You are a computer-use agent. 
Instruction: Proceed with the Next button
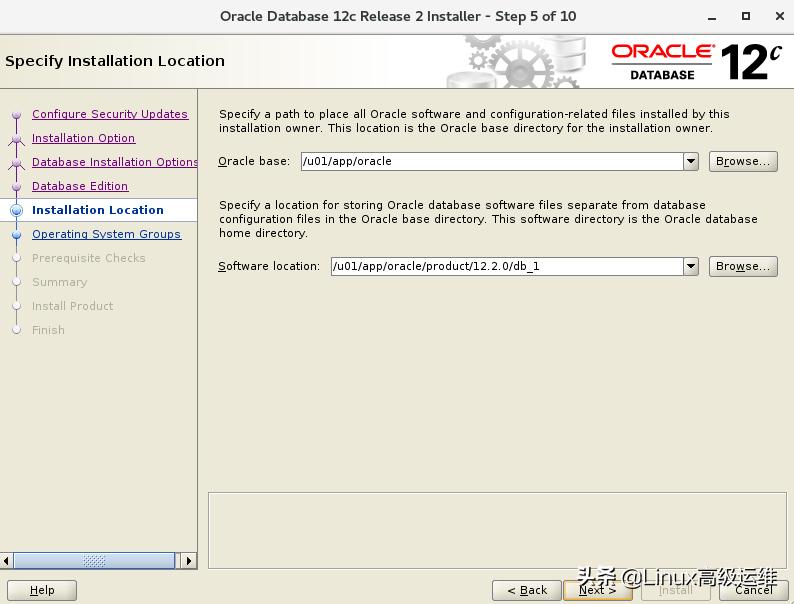(598, 590)
